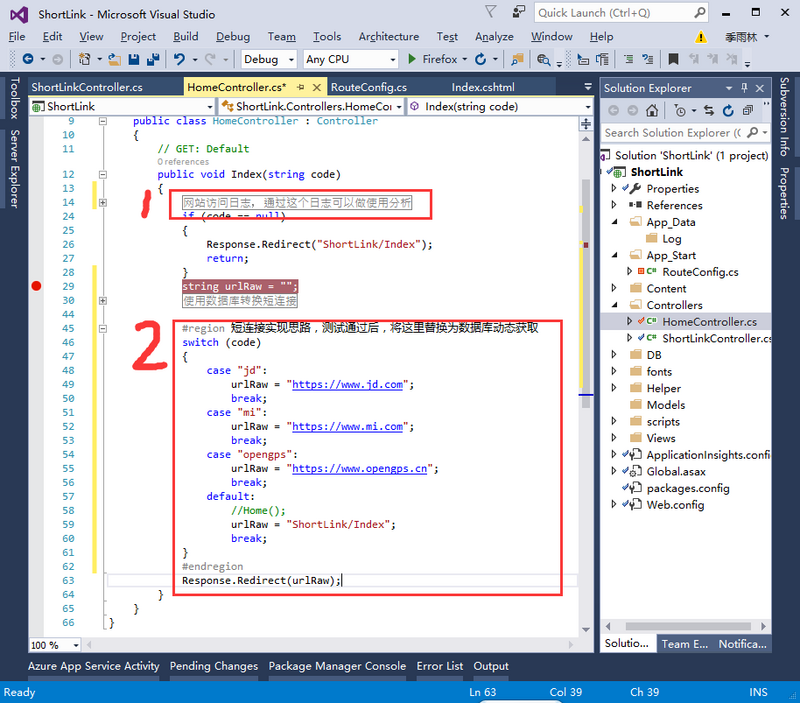Image resolution: width=800 pixels, height=703 pixels.
Task: Undo the last edit via toolbar
Action: 179,59
